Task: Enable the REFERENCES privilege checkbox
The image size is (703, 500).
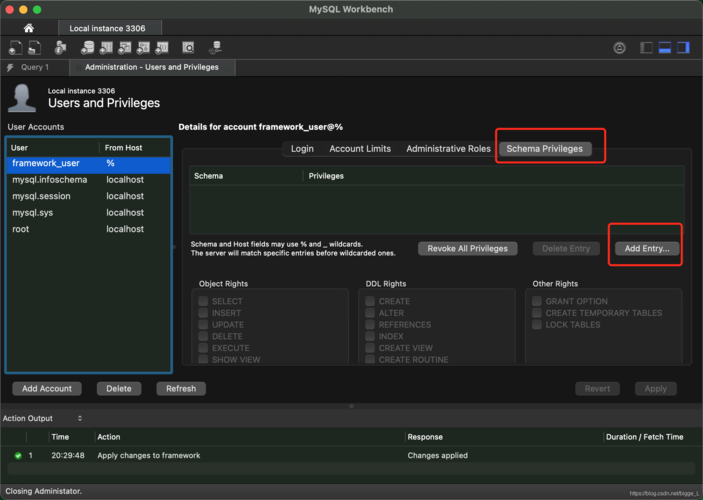Action: pyautogui.click(x=370, y=324)
